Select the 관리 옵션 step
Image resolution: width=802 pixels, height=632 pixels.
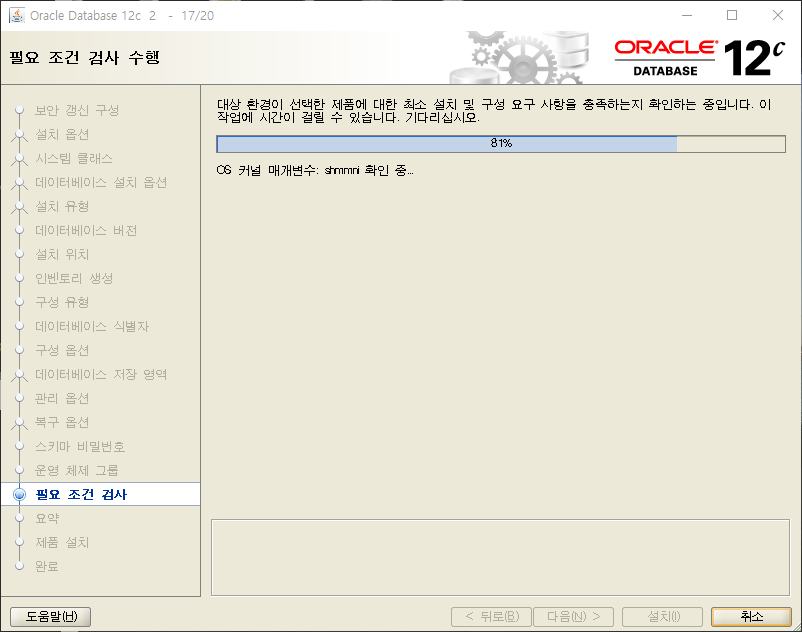click(x=62, y=398)
